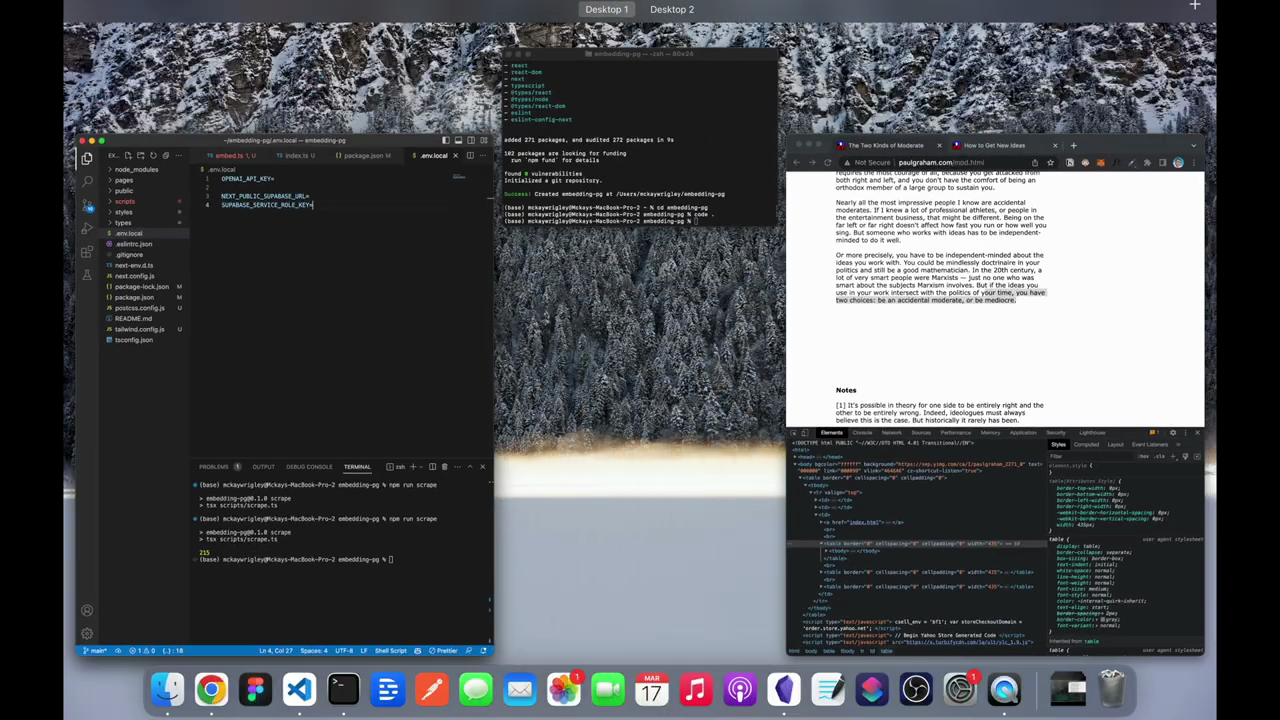Expand the types folder
The height and width of the screenshot is (720, 1280).
[x=122, y=223]
